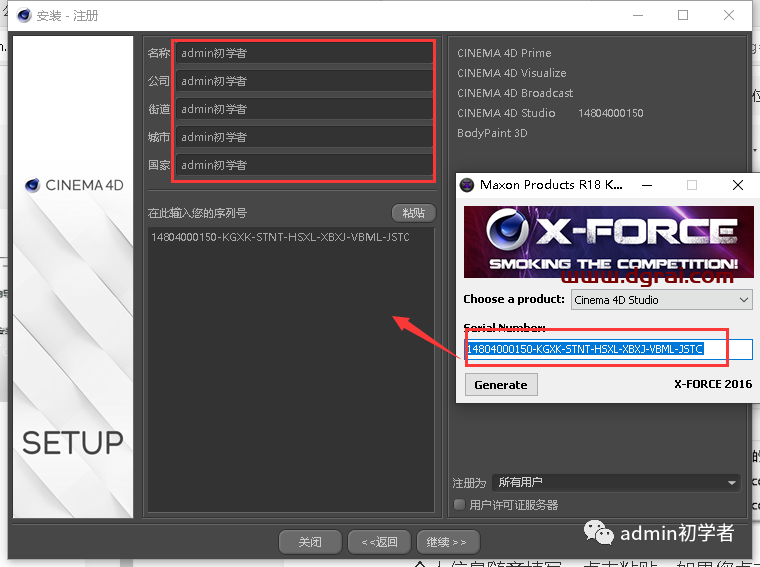The width and height of the screenshot is (760, 567).
Task: Click the X-FORCE 2016 label in keygen
Action: click(x=713, y=384)
